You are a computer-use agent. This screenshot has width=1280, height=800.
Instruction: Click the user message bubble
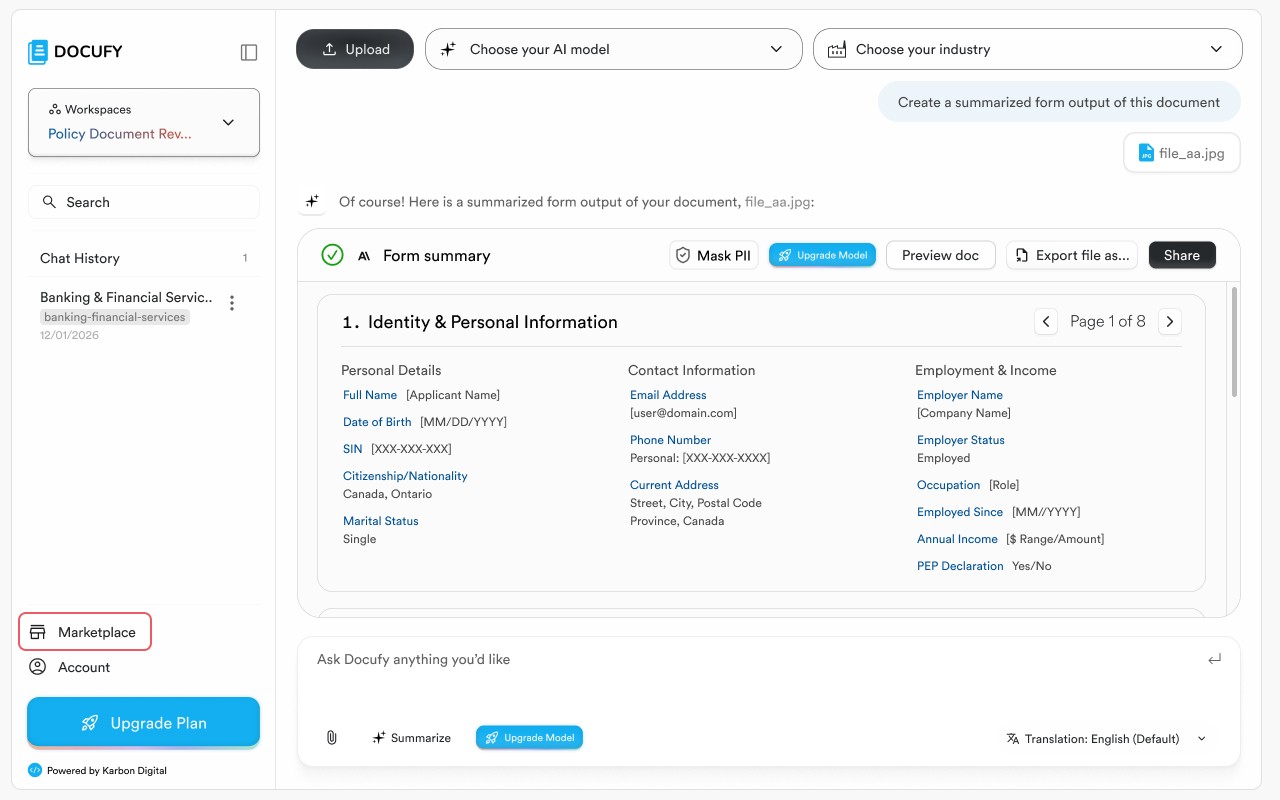point(1059,102)
